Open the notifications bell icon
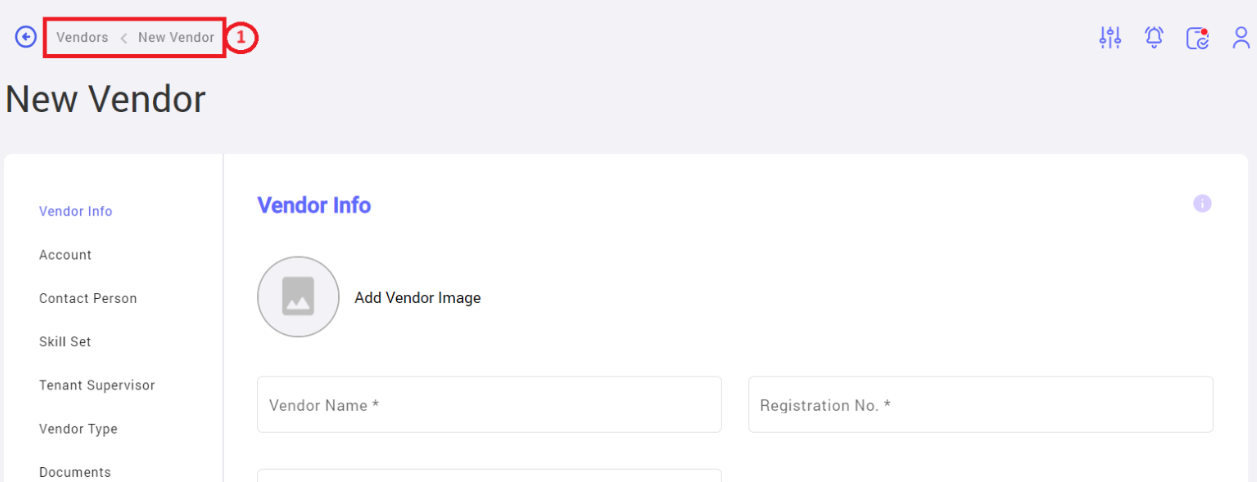This screenshot has height=482, width=1257. pos(1154,38)
